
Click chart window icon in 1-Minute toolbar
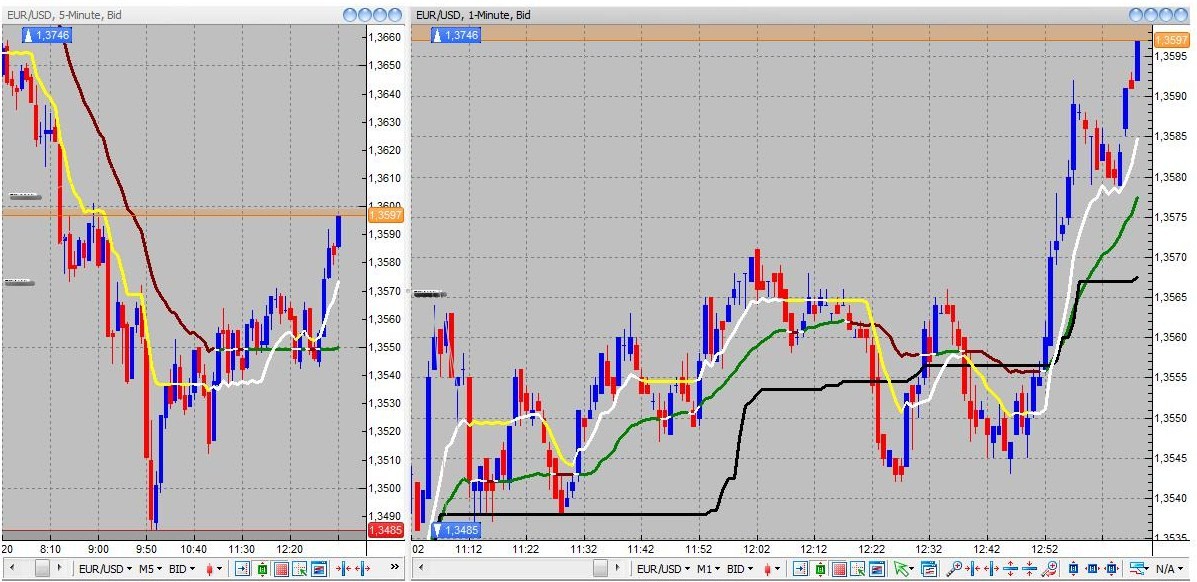tap(876, 568)
